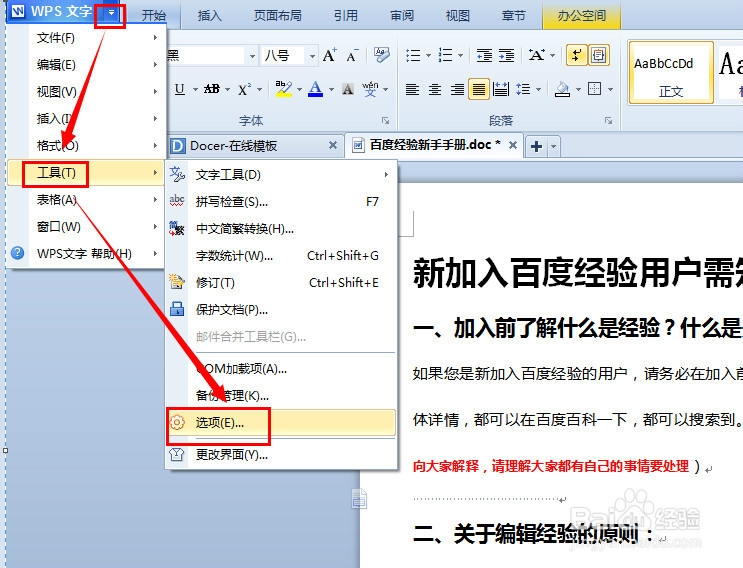Toggle show paragraph marks button
This screenshot has width=743, height=568.
(576, 55)
